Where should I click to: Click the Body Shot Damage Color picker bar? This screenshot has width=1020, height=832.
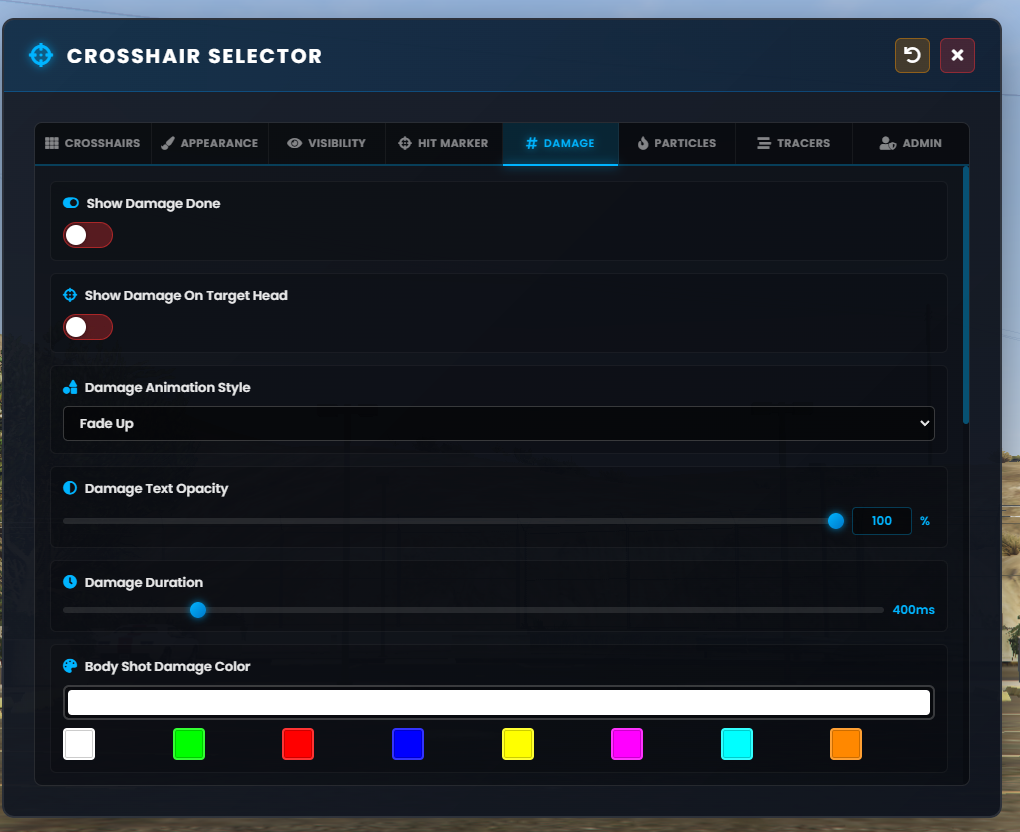(499, 703)
